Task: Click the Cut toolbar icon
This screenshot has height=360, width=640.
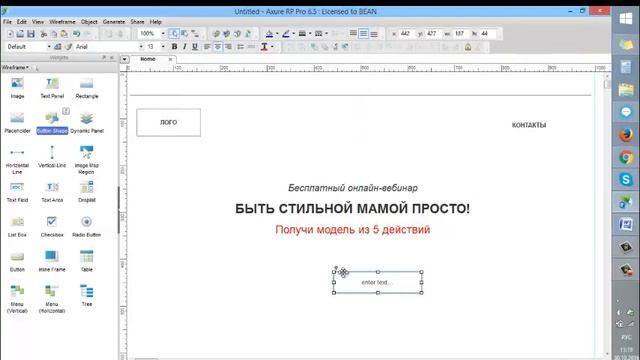Action: pos(44,34)
